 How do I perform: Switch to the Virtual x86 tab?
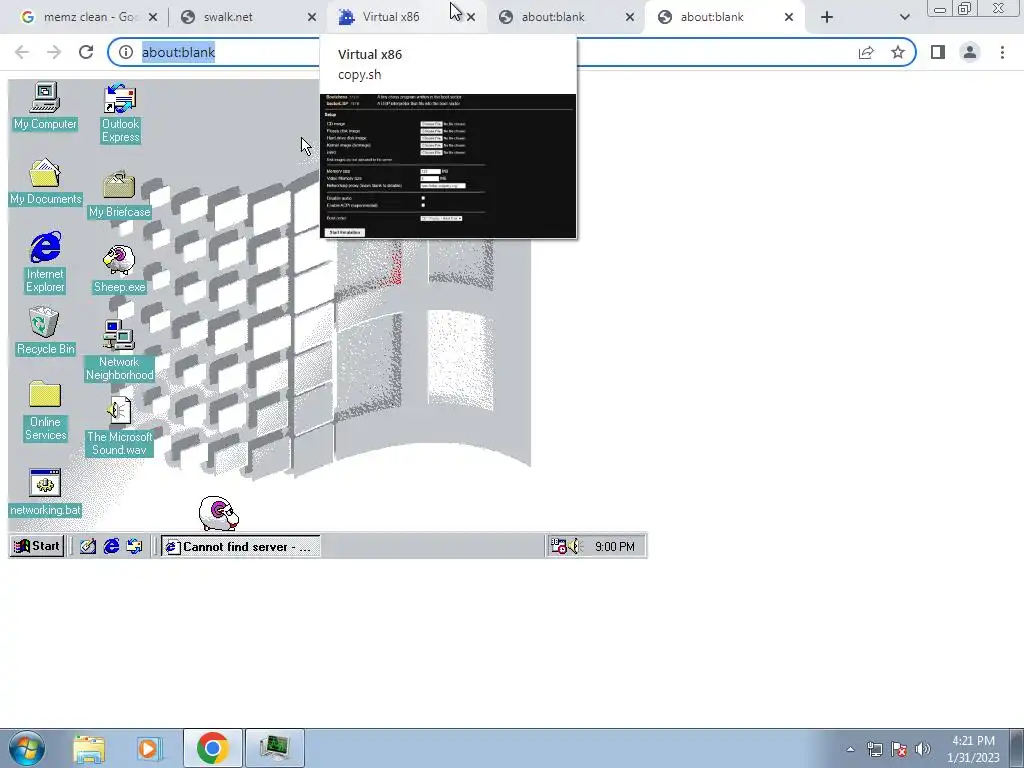pyautogui.click(x=399, y=17)
